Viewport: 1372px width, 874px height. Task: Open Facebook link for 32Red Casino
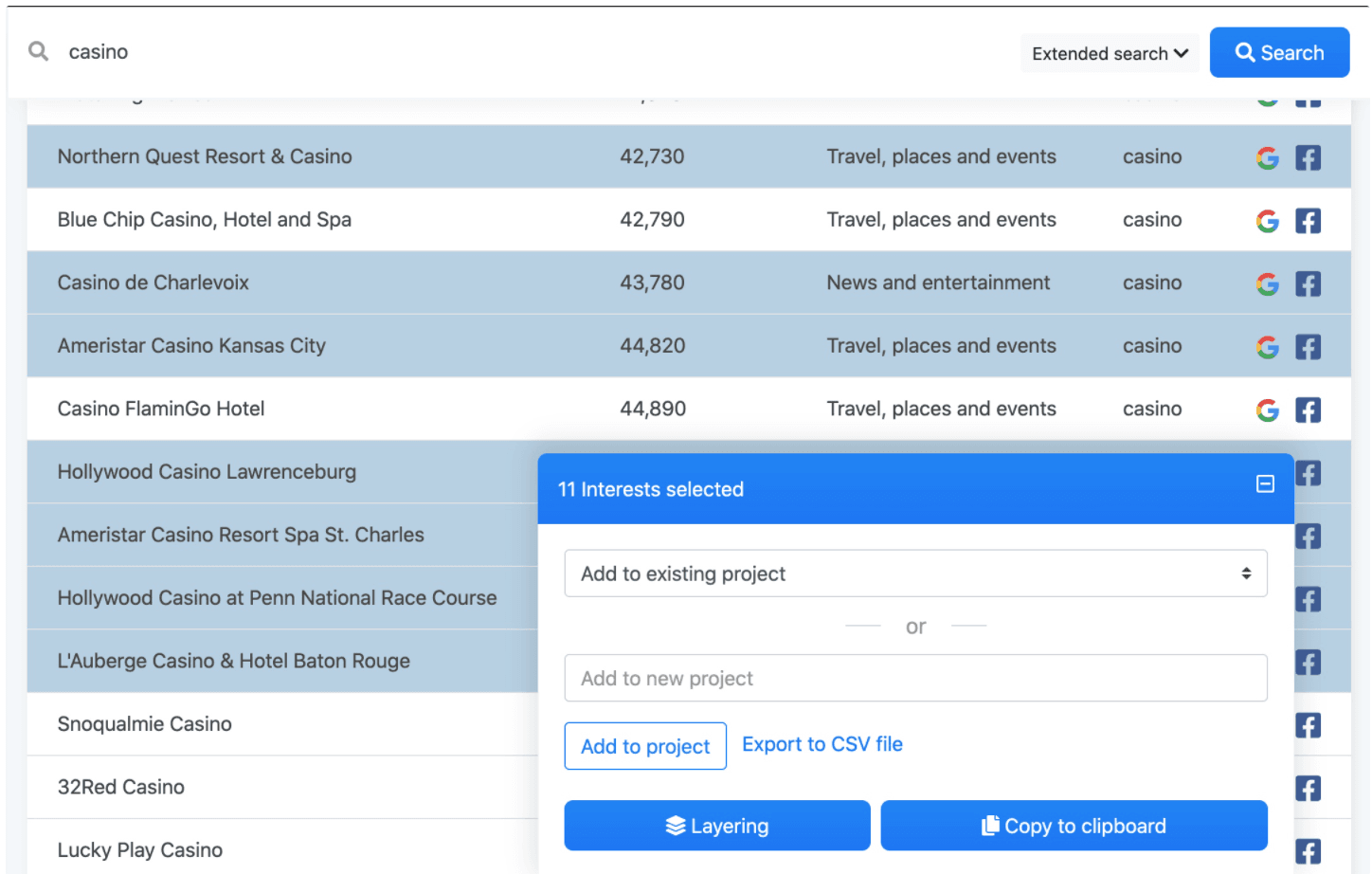pos(1309,788)
